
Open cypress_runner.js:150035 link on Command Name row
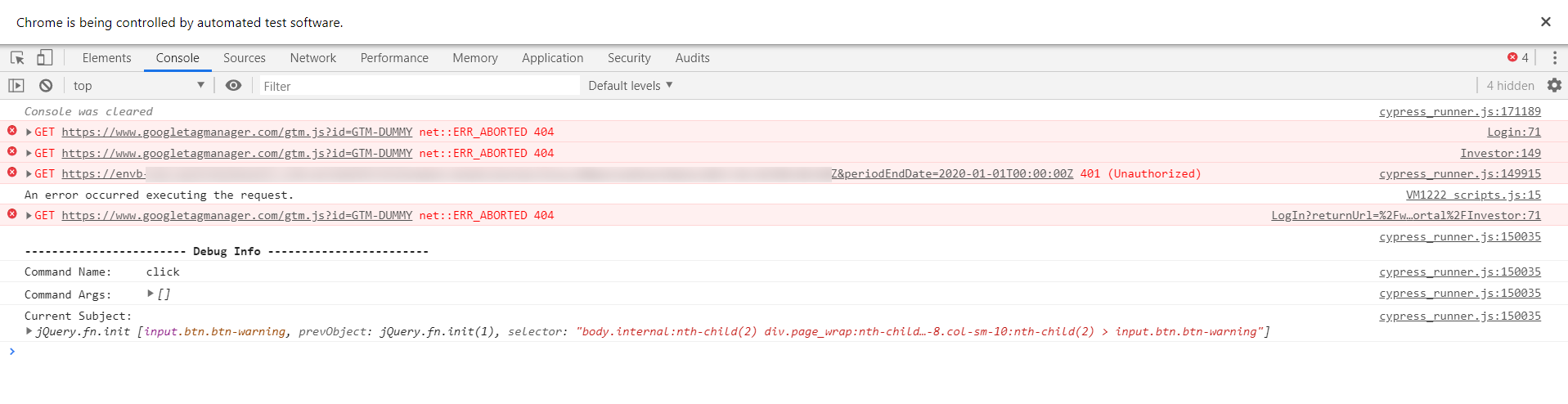[1460, 272]
